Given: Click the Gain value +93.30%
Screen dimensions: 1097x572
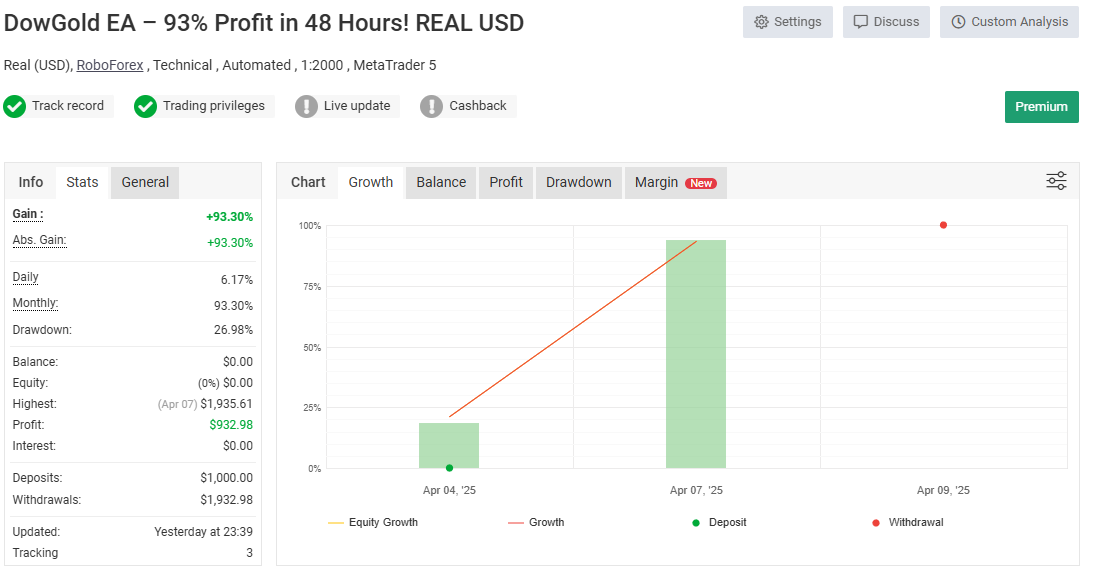Looking at the screenshot, I should click(x=229, y=217).
